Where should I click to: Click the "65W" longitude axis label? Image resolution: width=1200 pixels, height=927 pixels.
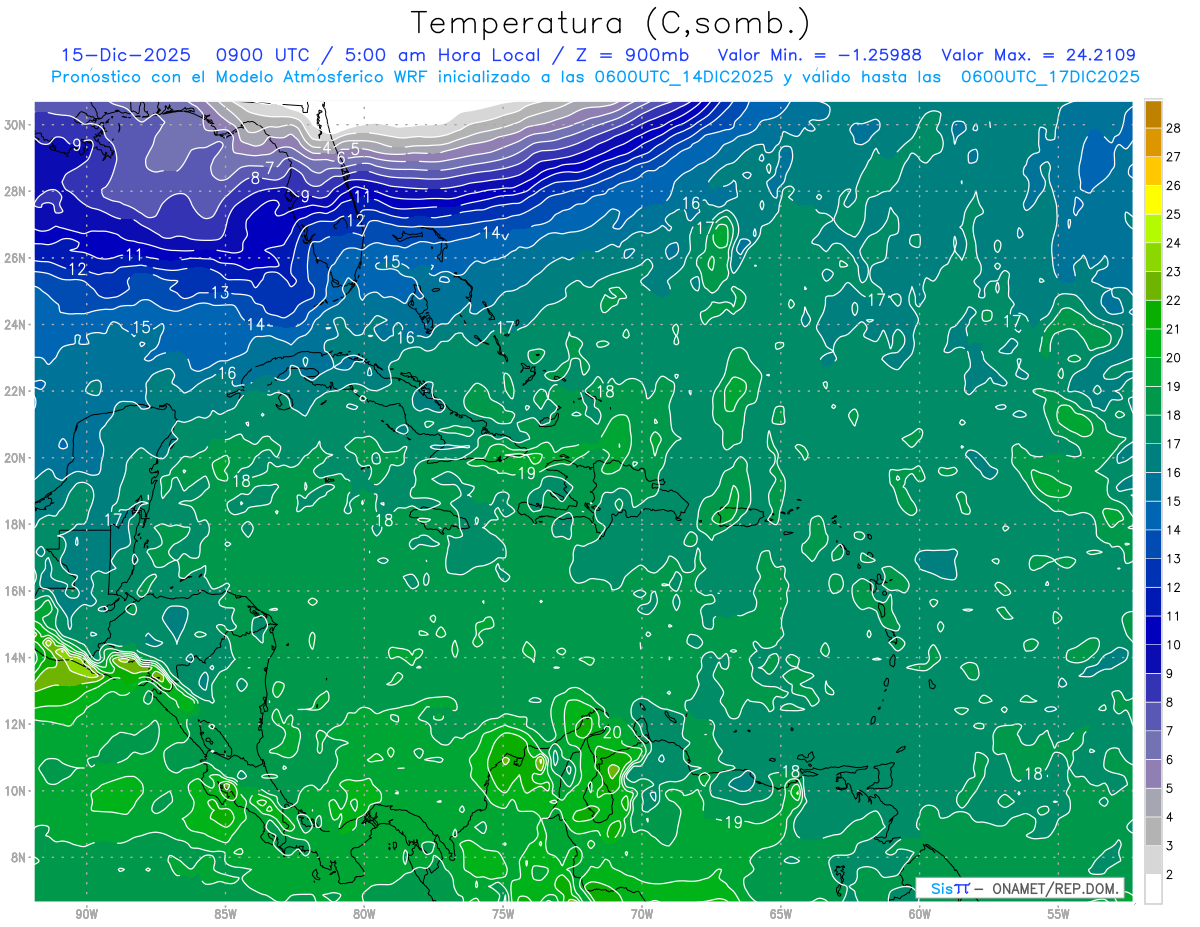781,913
